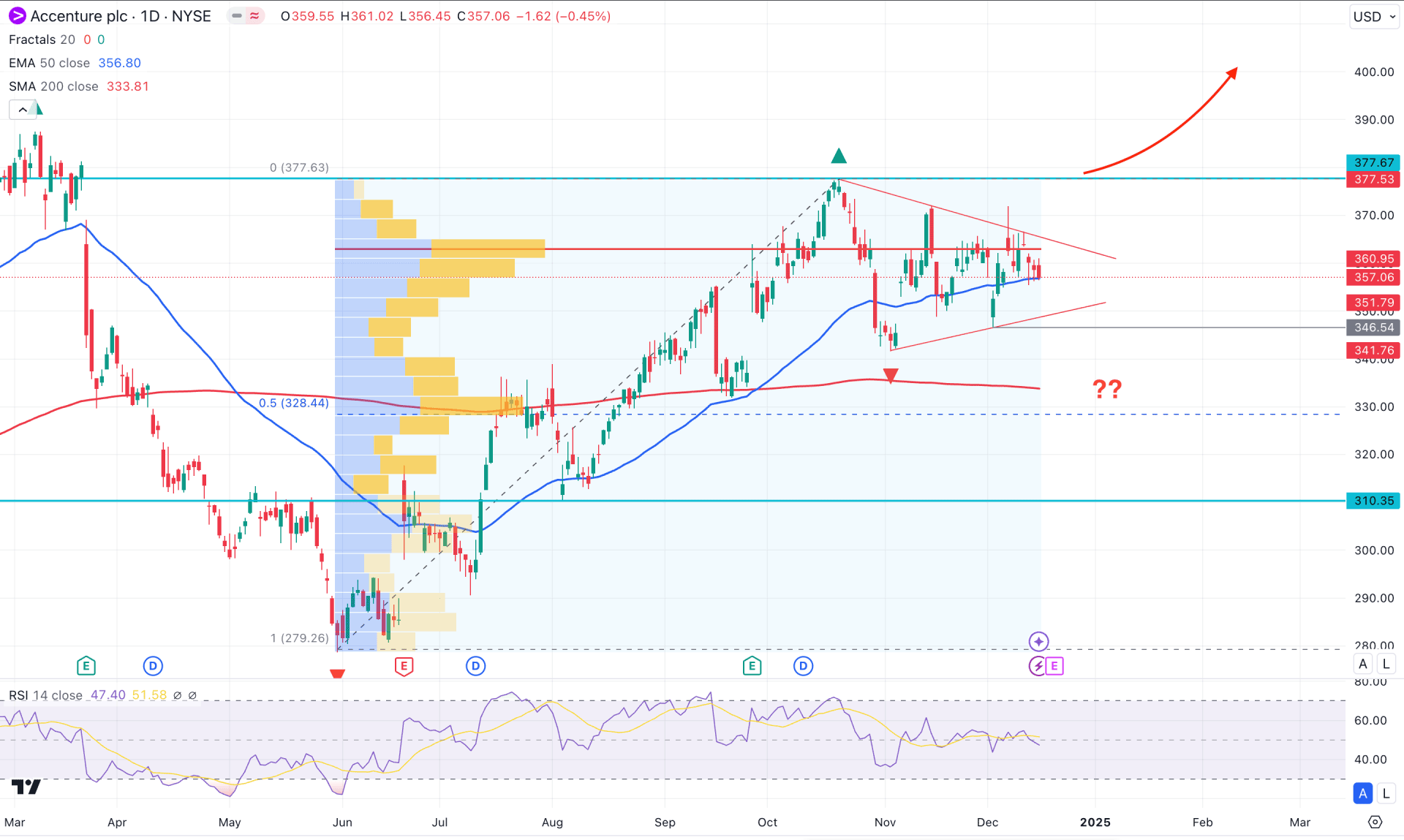The height and width of the screenshot is (840, 1404).
Task: Click the red approximate-sign data status icon
Action: (254, 16)
